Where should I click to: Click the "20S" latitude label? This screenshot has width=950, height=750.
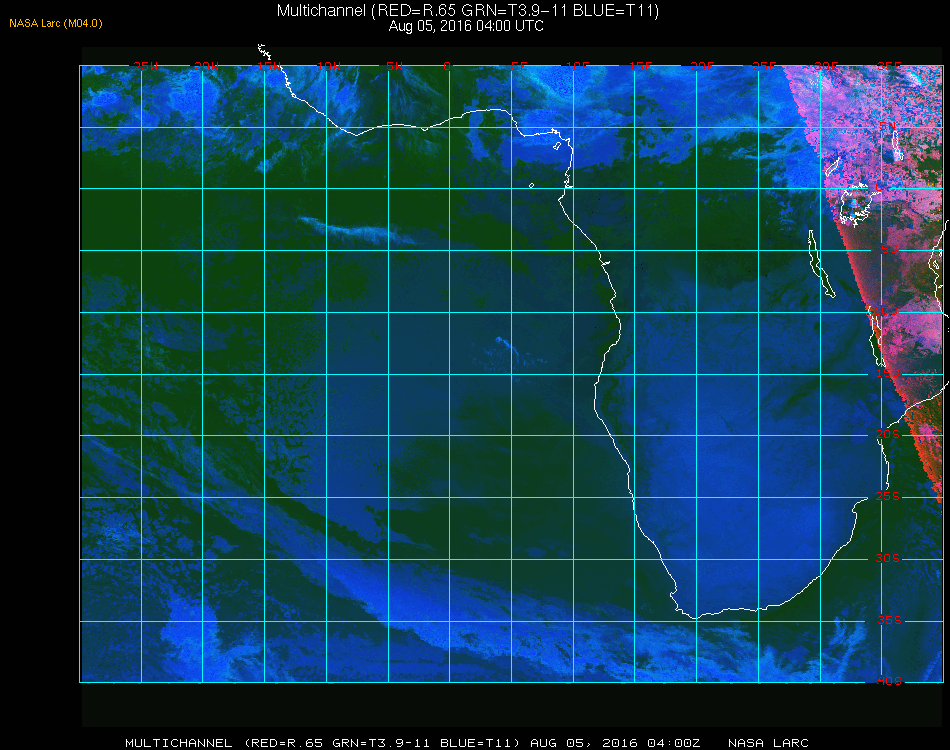tap(888, 435)
